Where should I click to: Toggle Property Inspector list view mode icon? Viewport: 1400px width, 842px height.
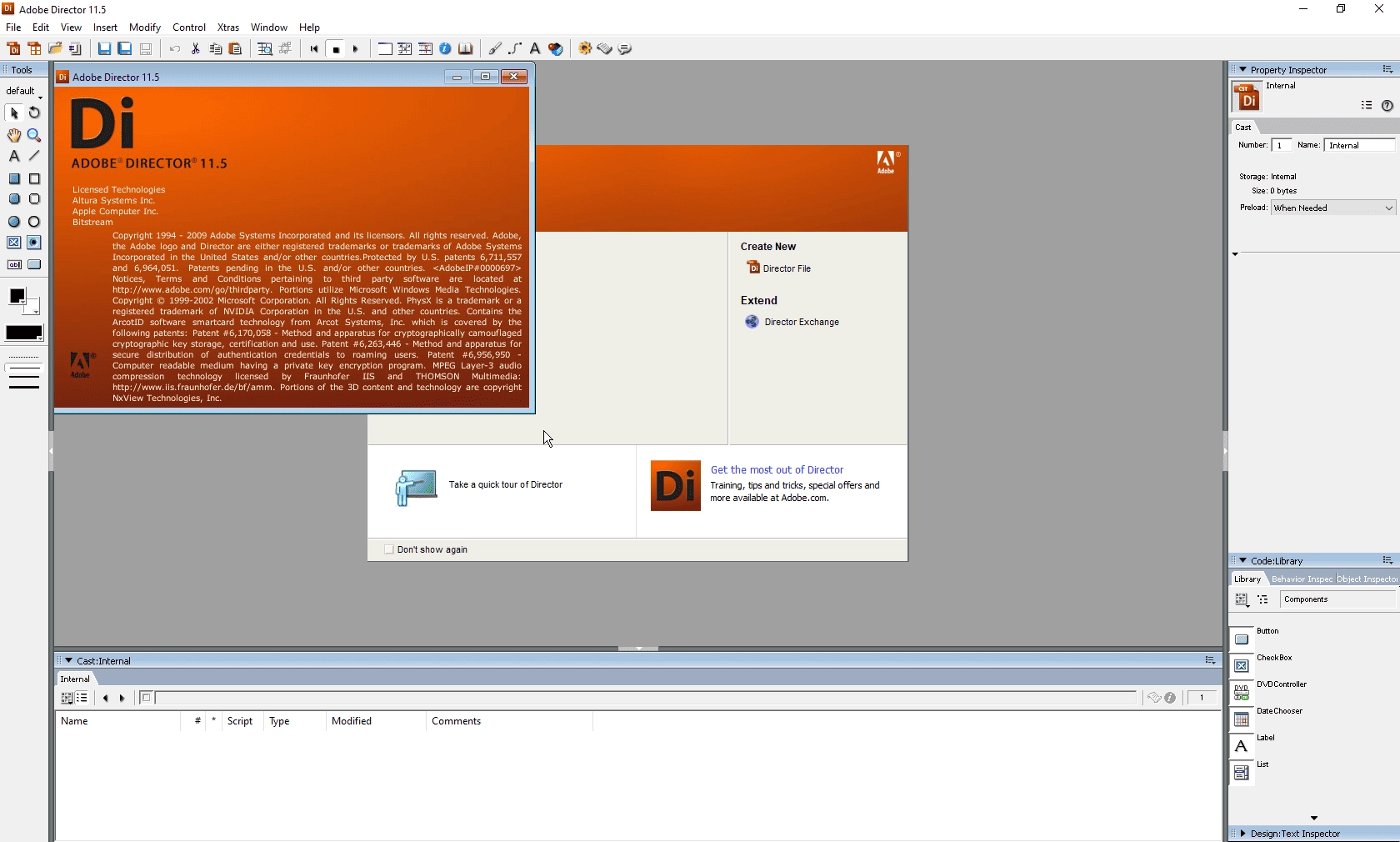[1367, 106]
